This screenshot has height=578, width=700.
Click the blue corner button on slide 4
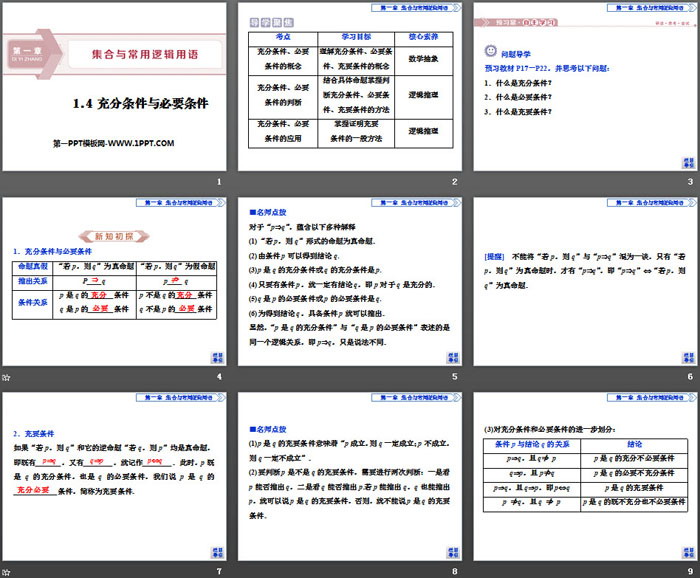[217, 357]
